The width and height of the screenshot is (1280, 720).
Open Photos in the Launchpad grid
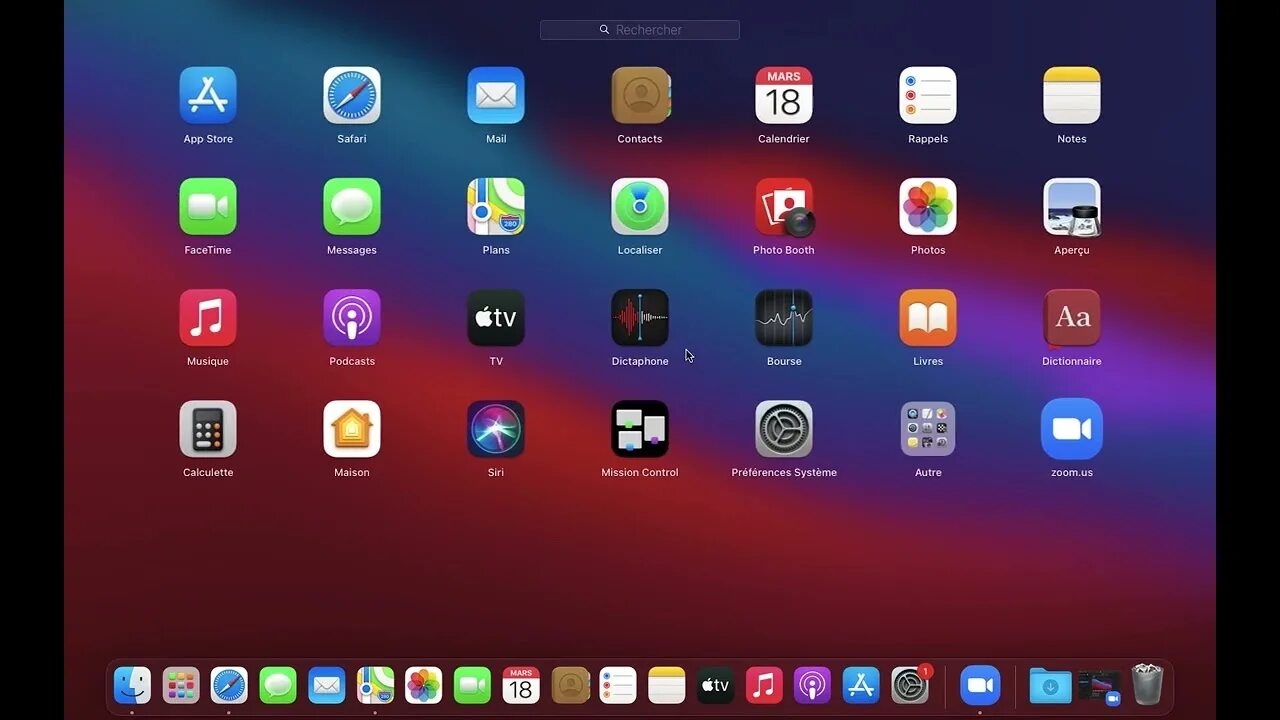[928, 207]
